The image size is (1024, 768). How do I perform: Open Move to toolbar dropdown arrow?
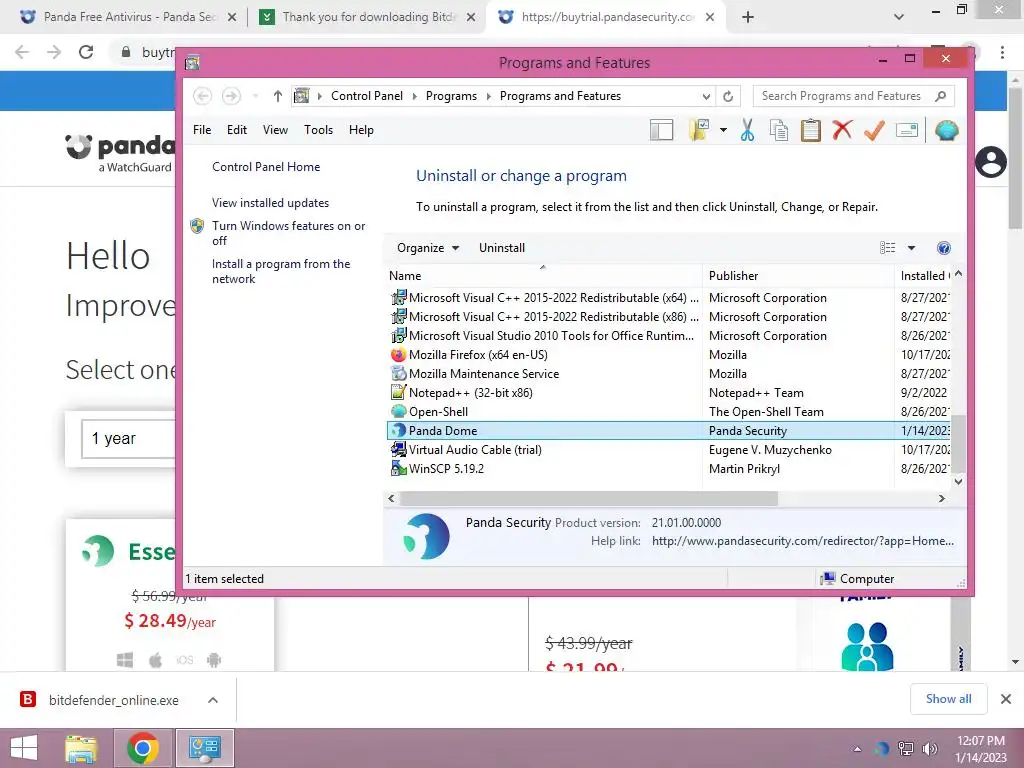tap(723, 130)
